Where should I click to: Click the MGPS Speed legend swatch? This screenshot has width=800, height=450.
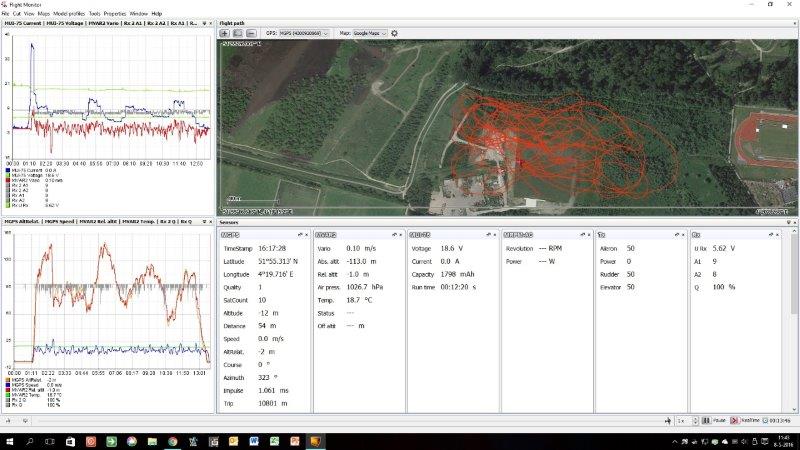click(8, 385)
